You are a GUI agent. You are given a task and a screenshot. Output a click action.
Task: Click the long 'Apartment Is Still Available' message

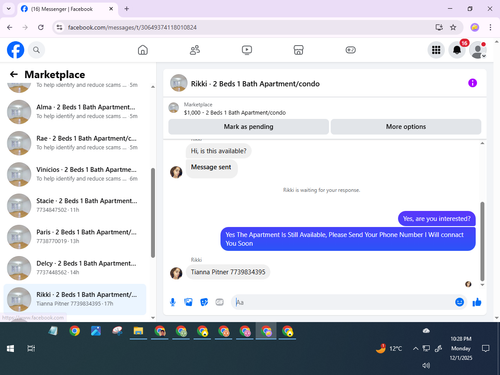(348, 239)
